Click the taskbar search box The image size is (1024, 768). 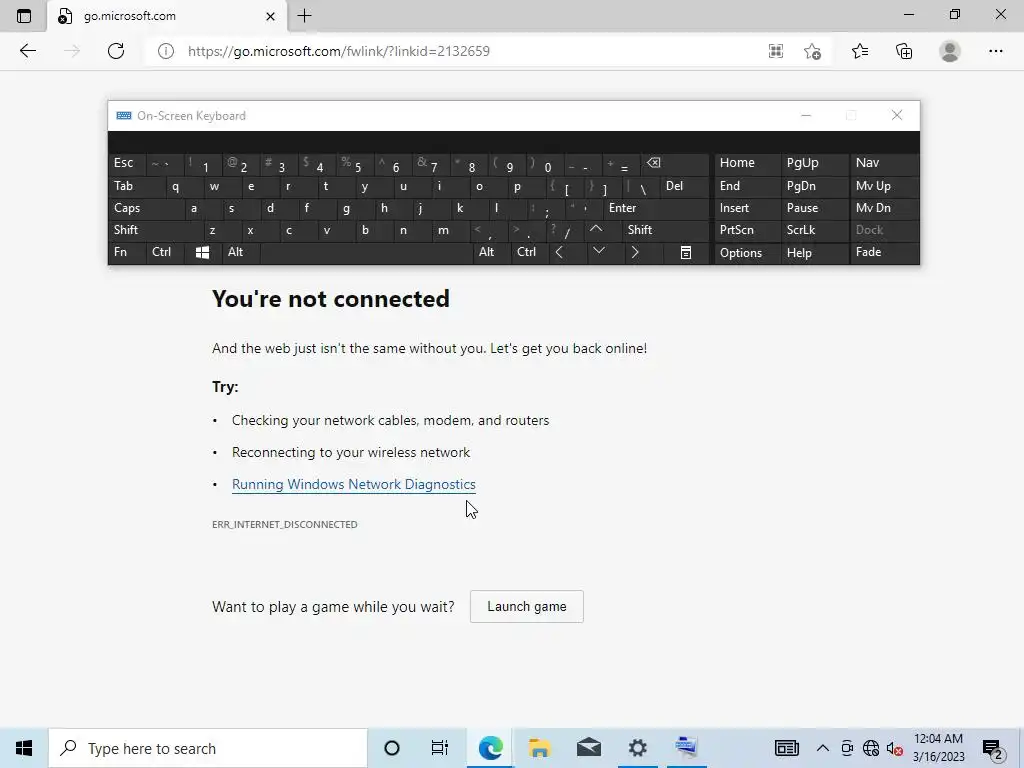point(208,748)
